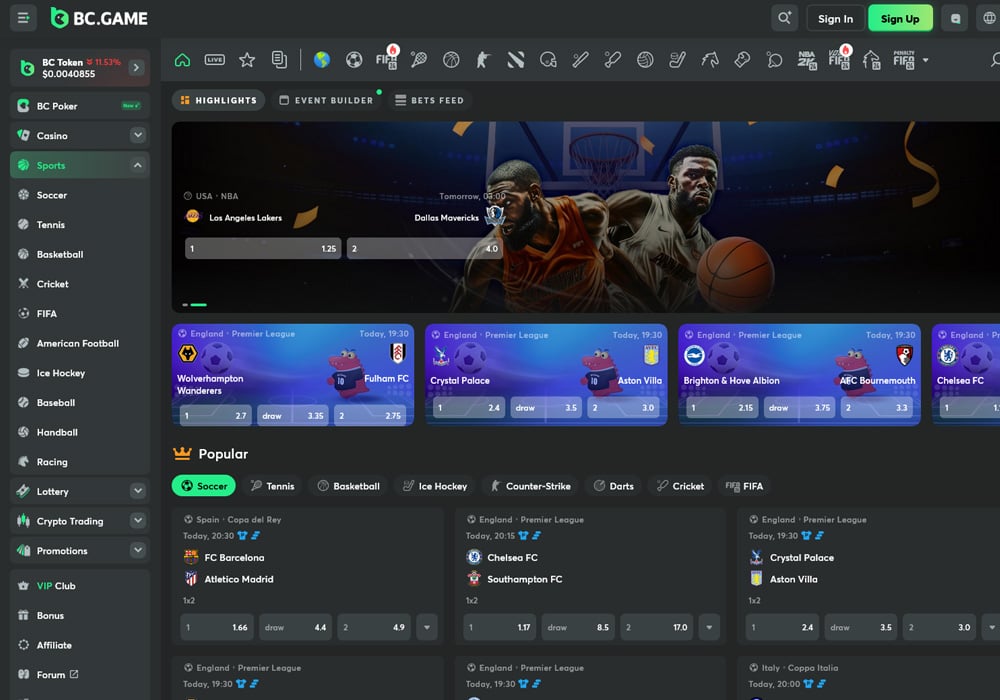The image size is (1000, 700).
Task: Open the Bets Feed tab
Action: coord(430,100)
